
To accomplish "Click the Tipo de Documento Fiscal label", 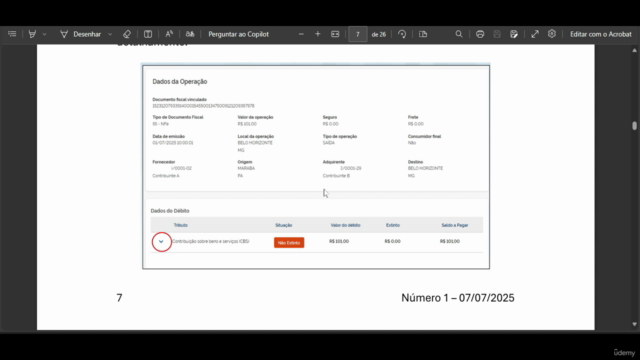I will pyautogui.click(x=178, y=117).
